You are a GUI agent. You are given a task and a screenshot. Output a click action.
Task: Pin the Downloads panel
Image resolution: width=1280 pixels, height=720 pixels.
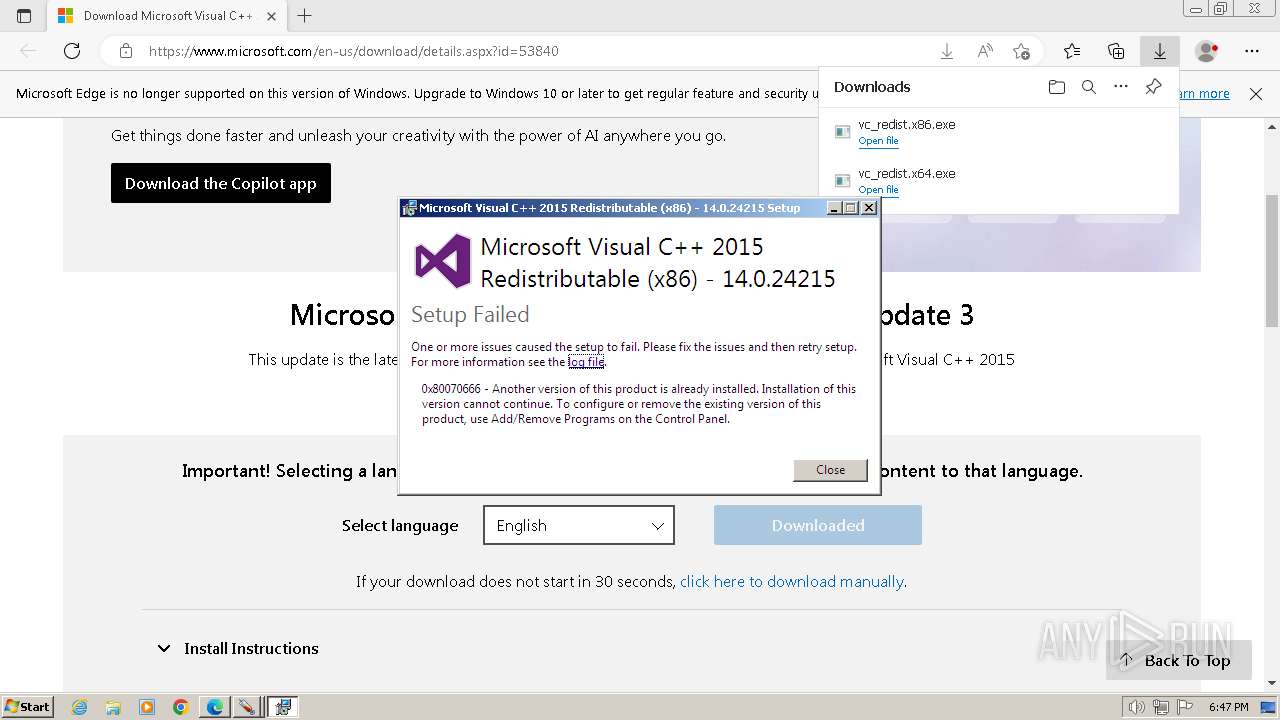(1153, 87)
